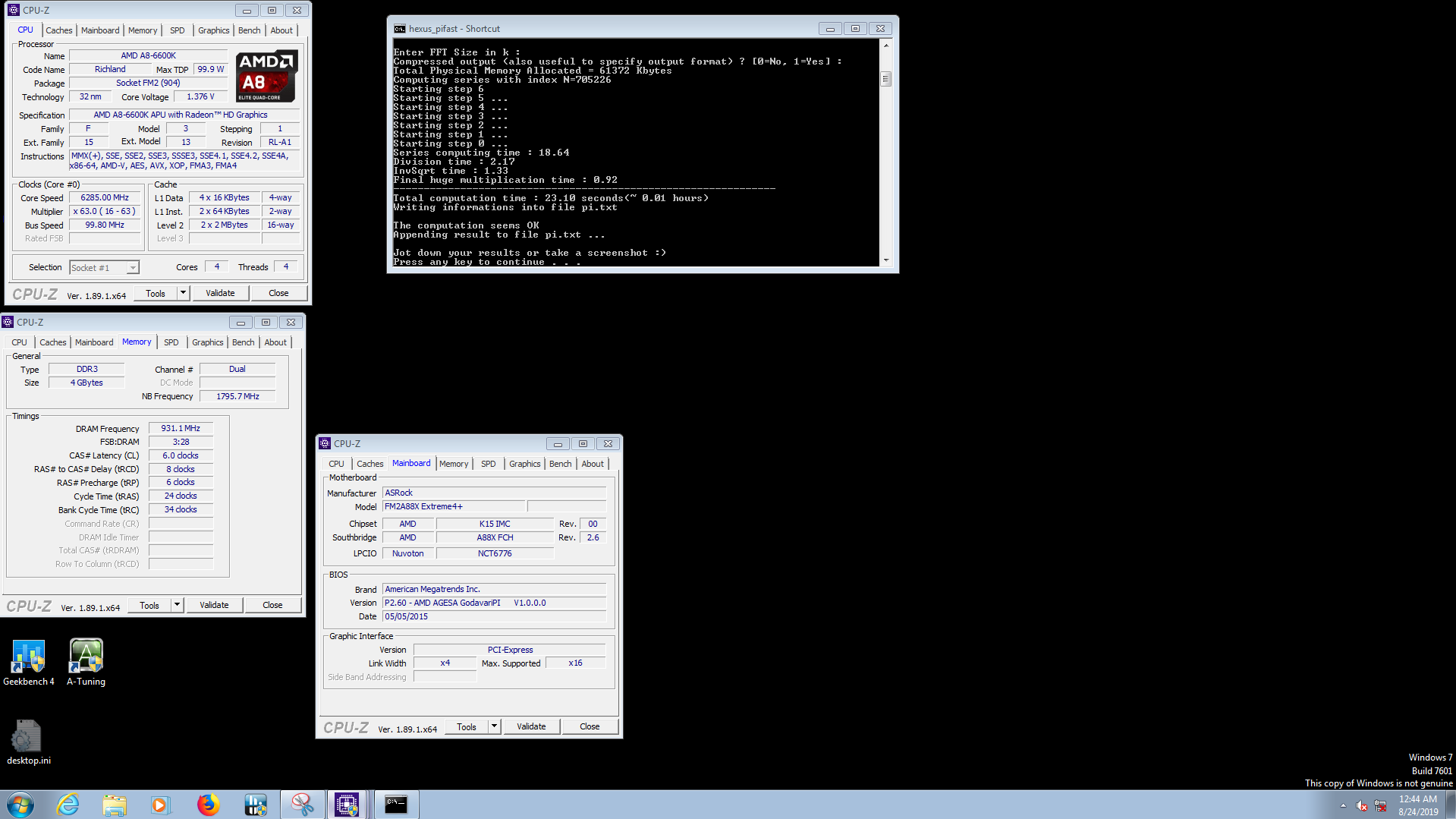The image size is (1456, 819).
Task: Click hexus_pifast console window icon
Action: click(x=399, y=29)
